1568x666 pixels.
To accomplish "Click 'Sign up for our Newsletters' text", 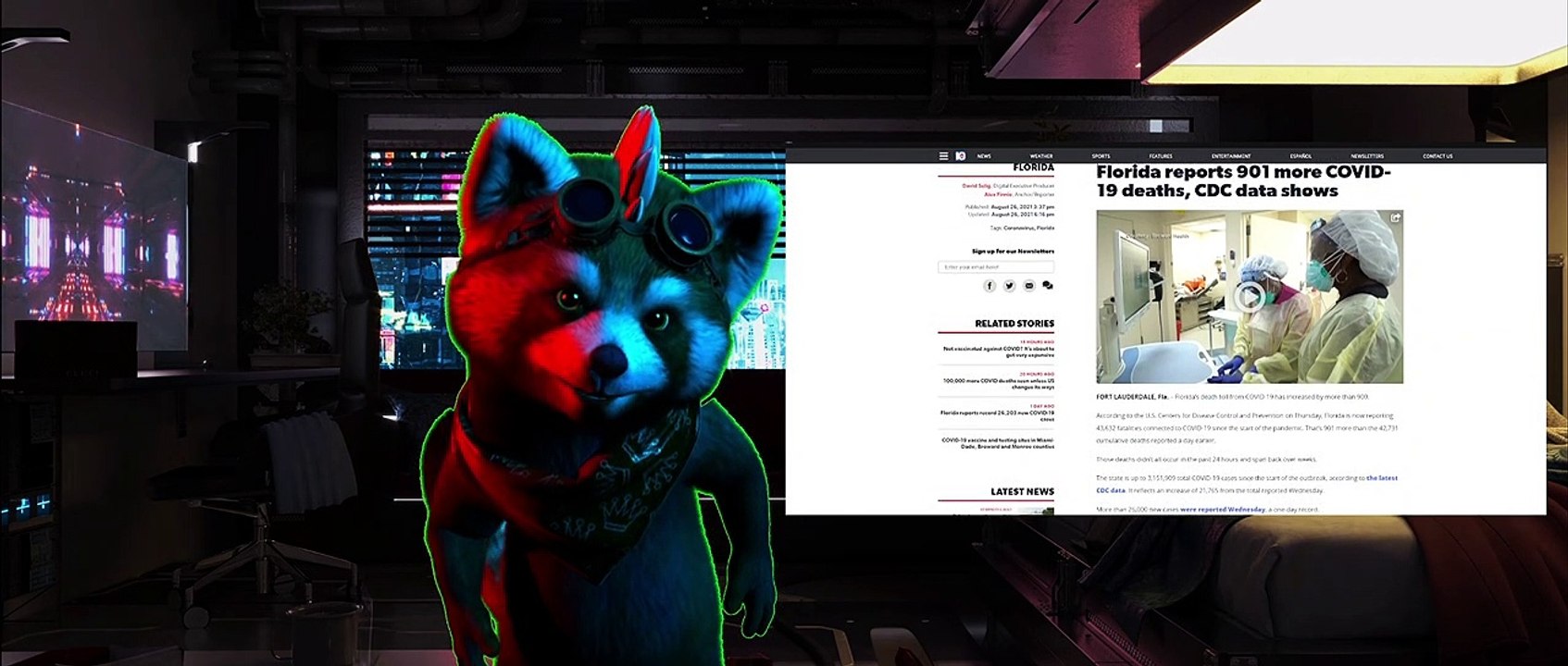I will tap(1013, 252).
